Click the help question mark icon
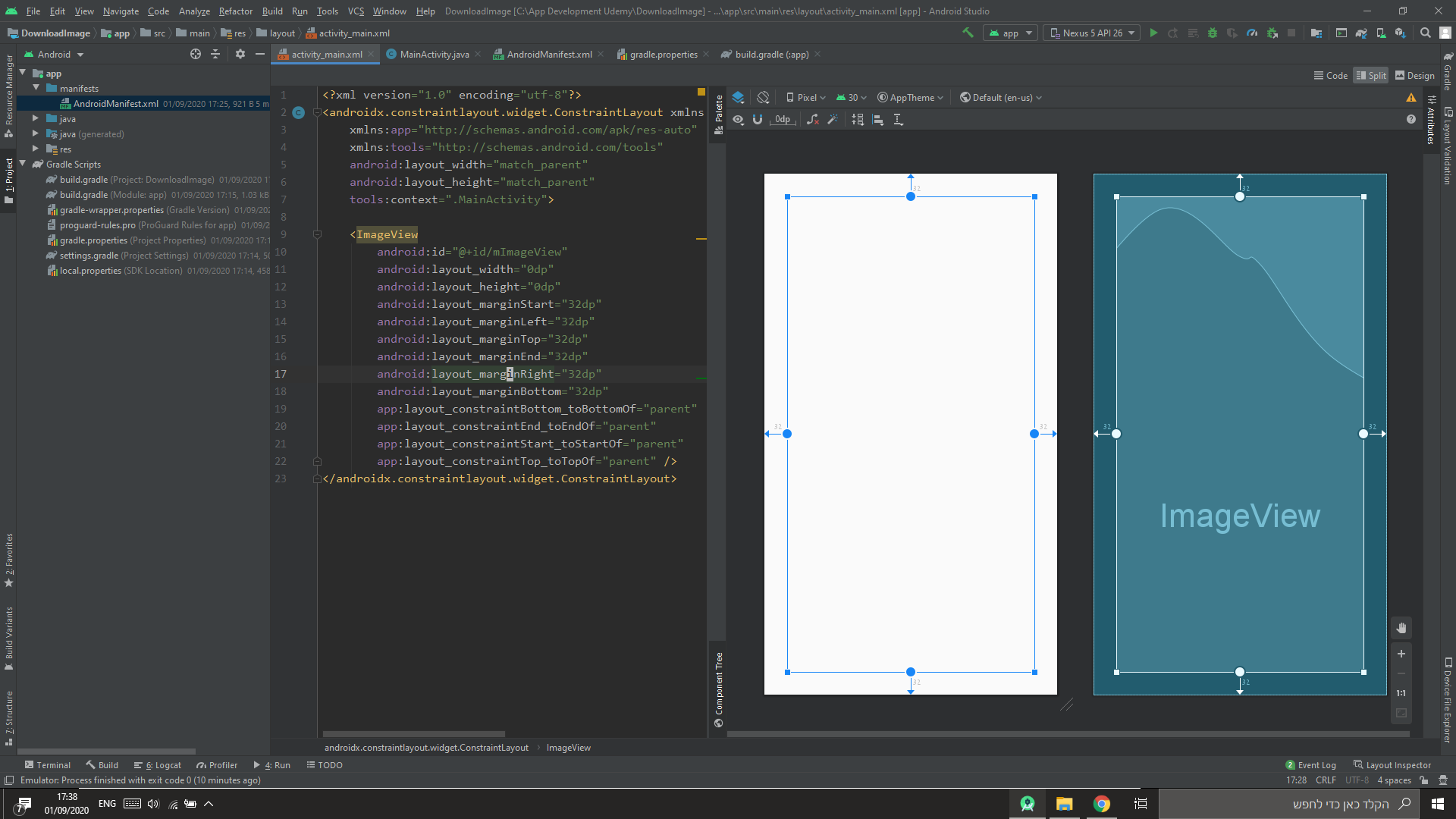Screen dimensions: 1456x819 pos(1411,119)
